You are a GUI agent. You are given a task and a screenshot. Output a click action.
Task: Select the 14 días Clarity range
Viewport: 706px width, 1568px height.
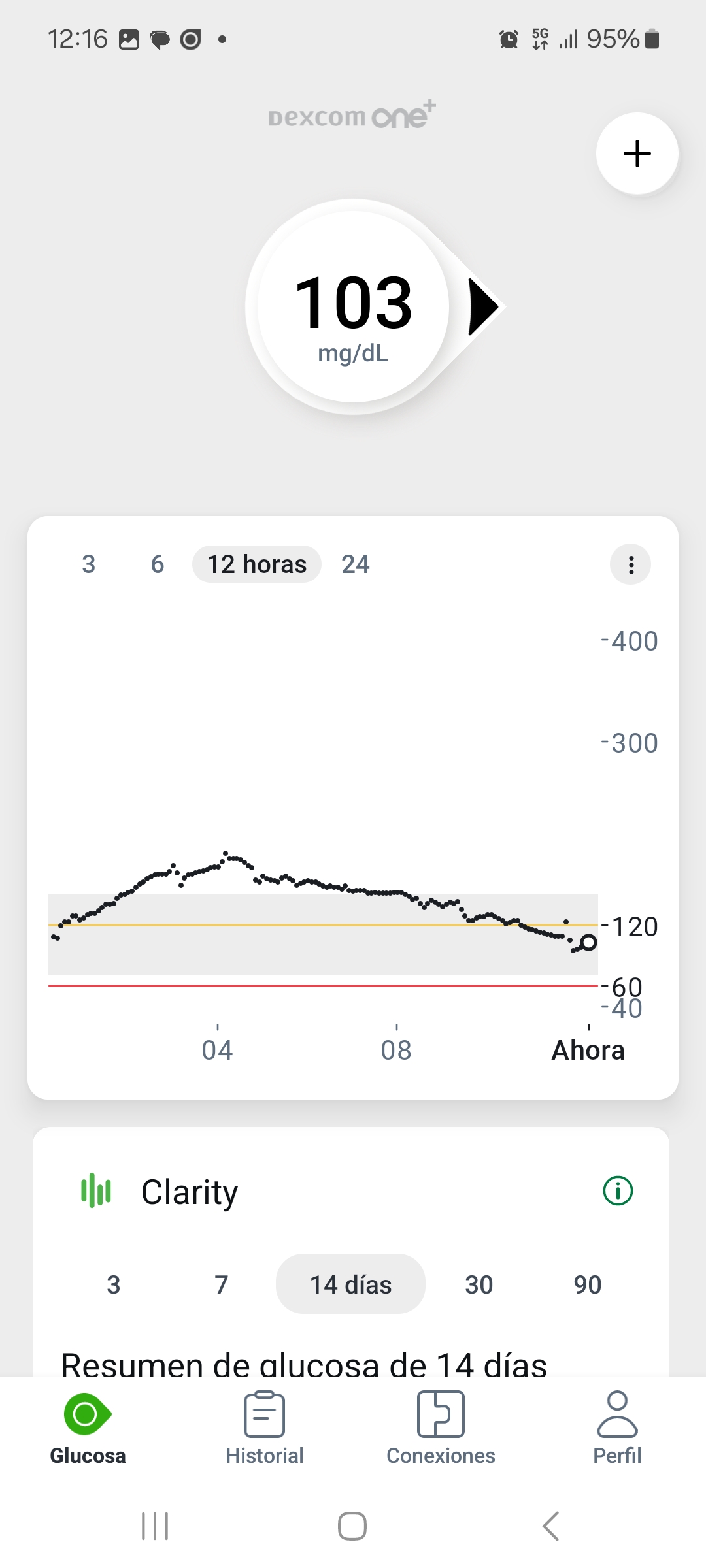point(350,1284)
